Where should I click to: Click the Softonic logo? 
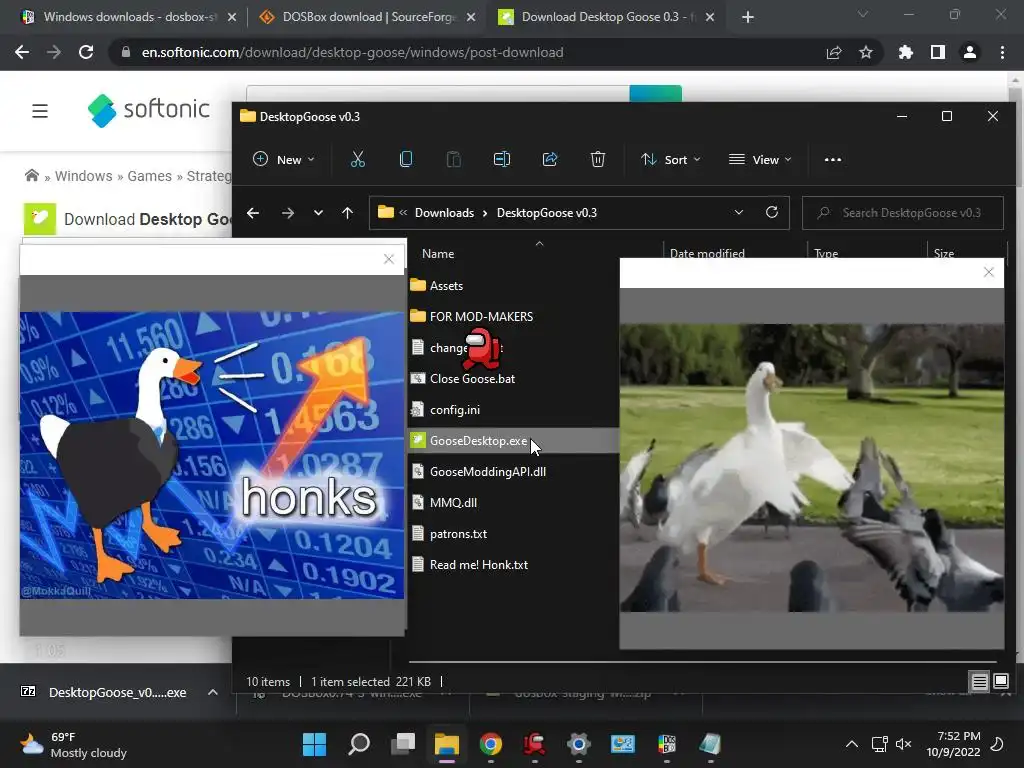pyautogui.click(x=149, y=110)
